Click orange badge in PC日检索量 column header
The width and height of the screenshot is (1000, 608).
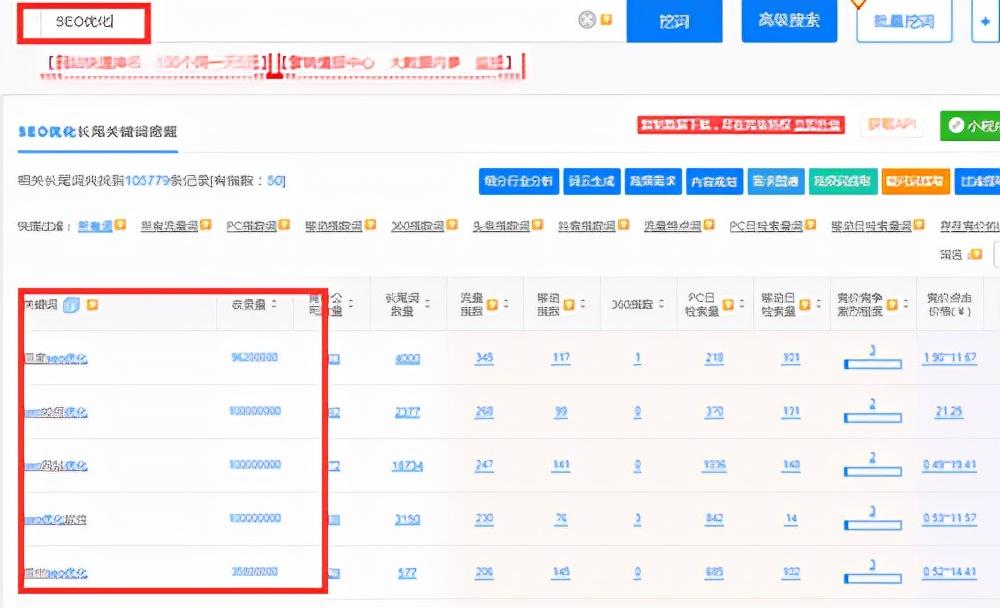point(729,303)
